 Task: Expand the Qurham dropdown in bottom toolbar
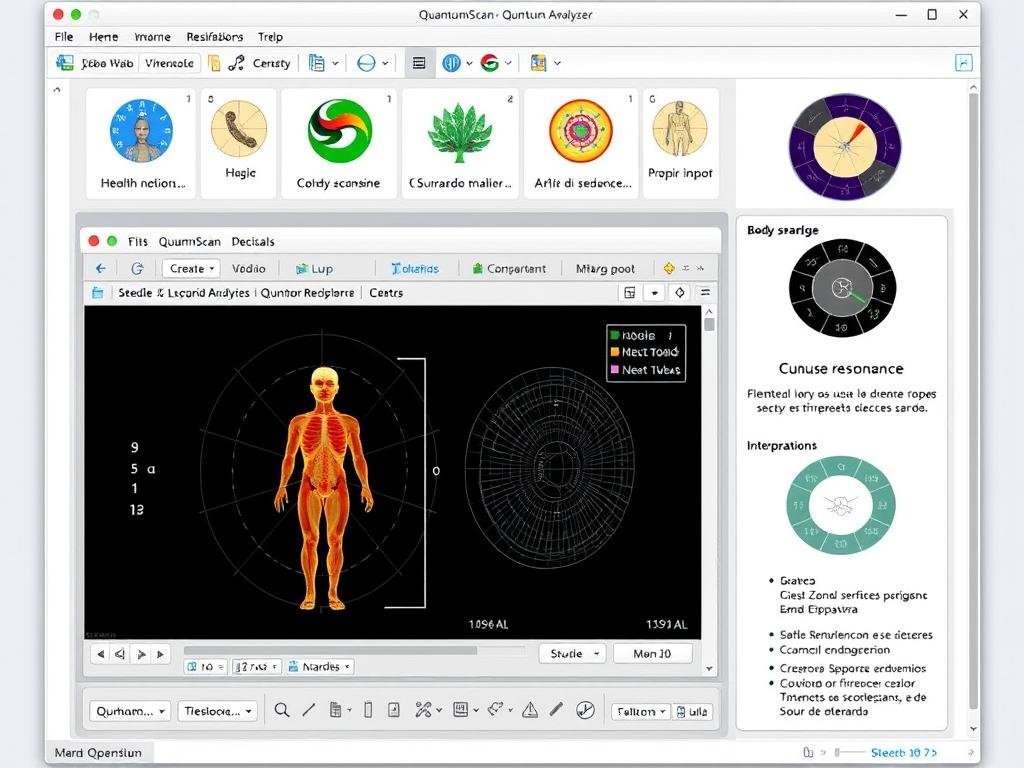[x=131, y=711]
